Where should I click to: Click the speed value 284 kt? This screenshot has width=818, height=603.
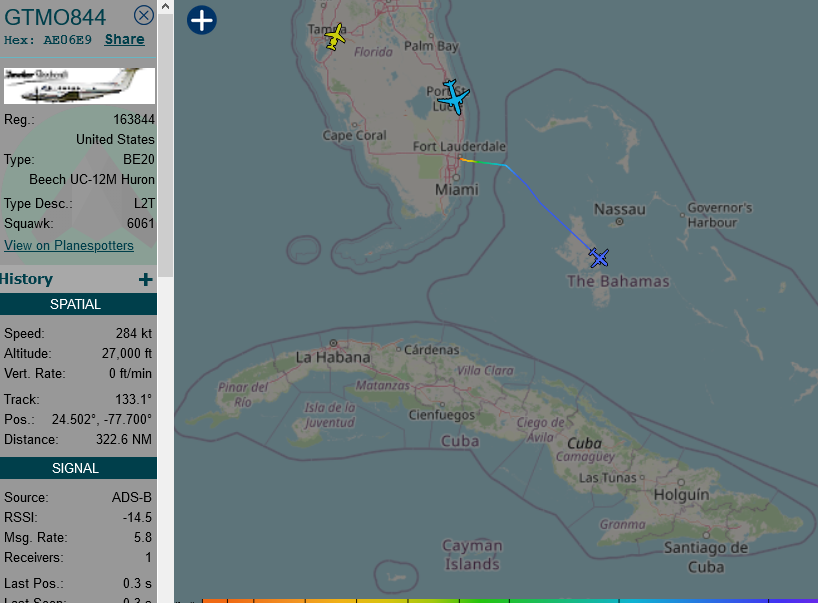[x=134, y=333]
